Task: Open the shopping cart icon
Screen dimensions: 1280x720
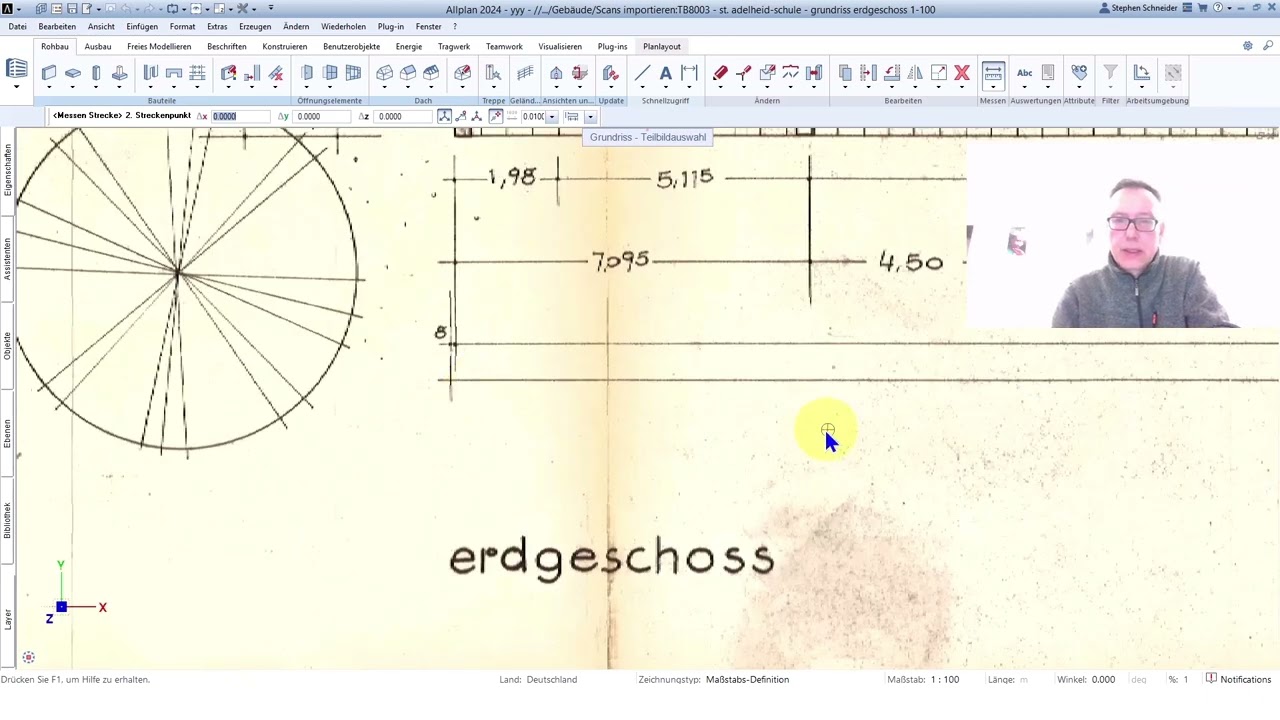Action: click(x=1203, y=8)
